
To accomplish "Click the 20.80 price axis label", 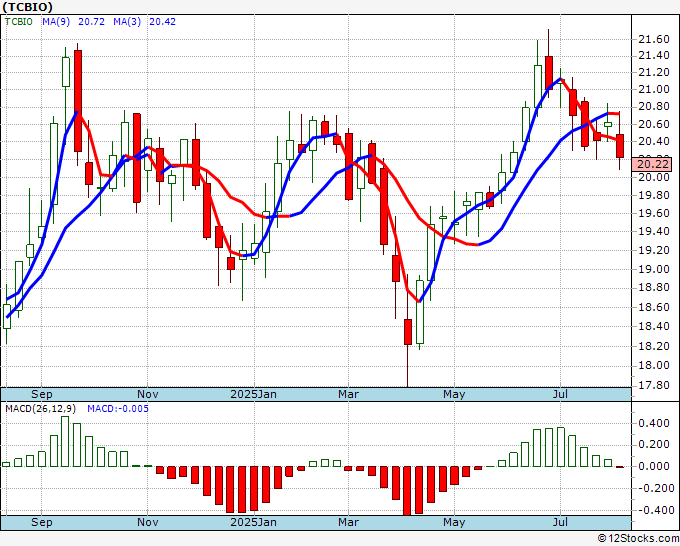I will coord(654,107).
